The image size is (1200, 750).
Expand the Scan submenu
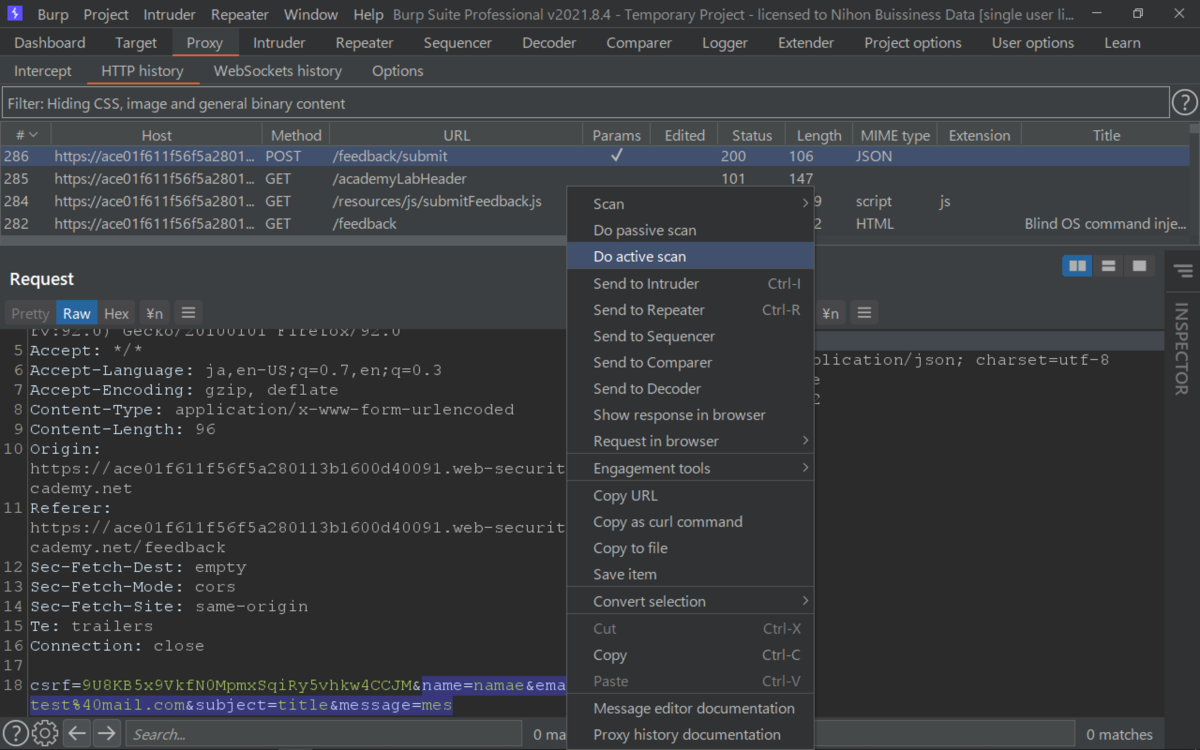690,204
